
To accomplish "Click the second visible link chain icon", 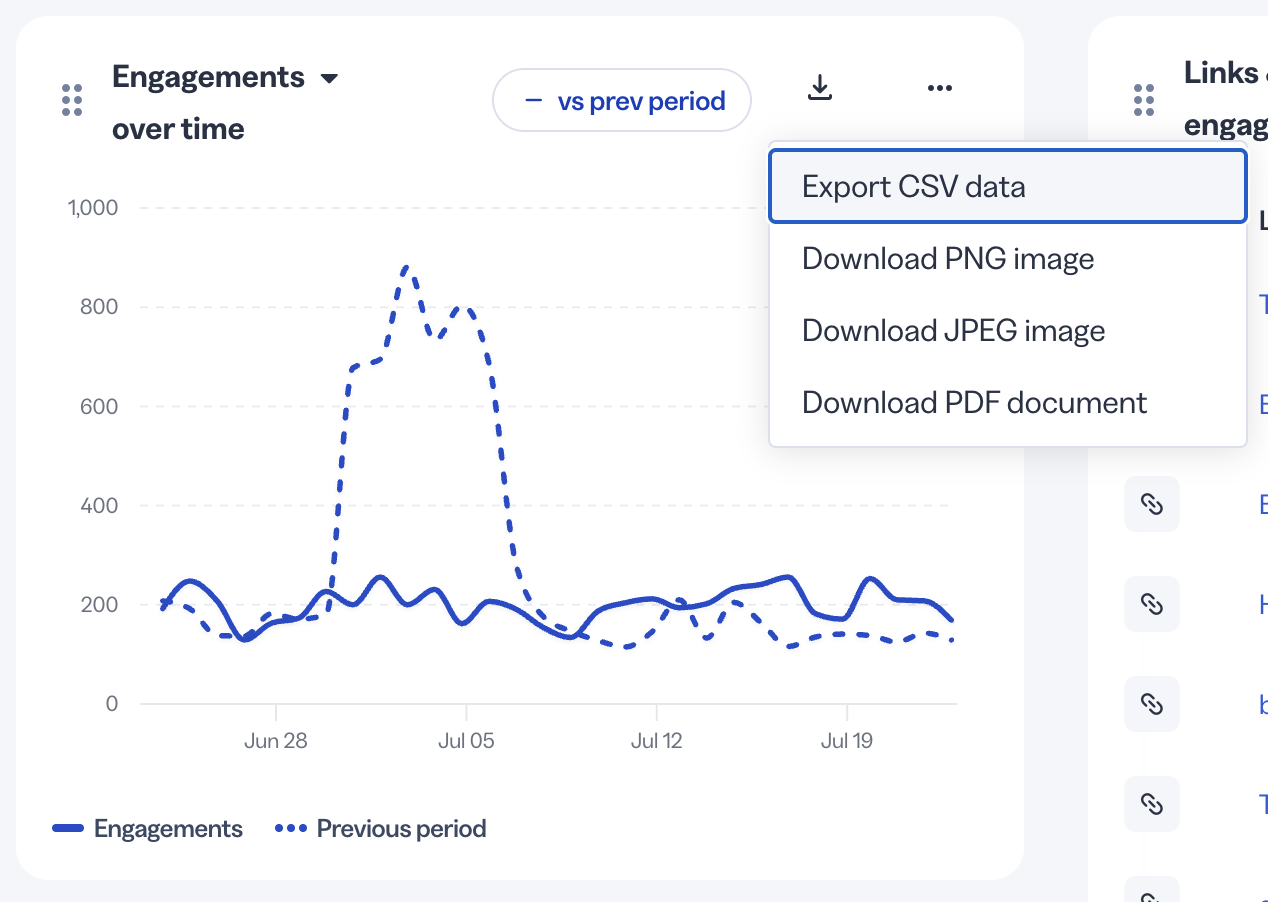I will pyautogui.click(x=1152, y=604).
